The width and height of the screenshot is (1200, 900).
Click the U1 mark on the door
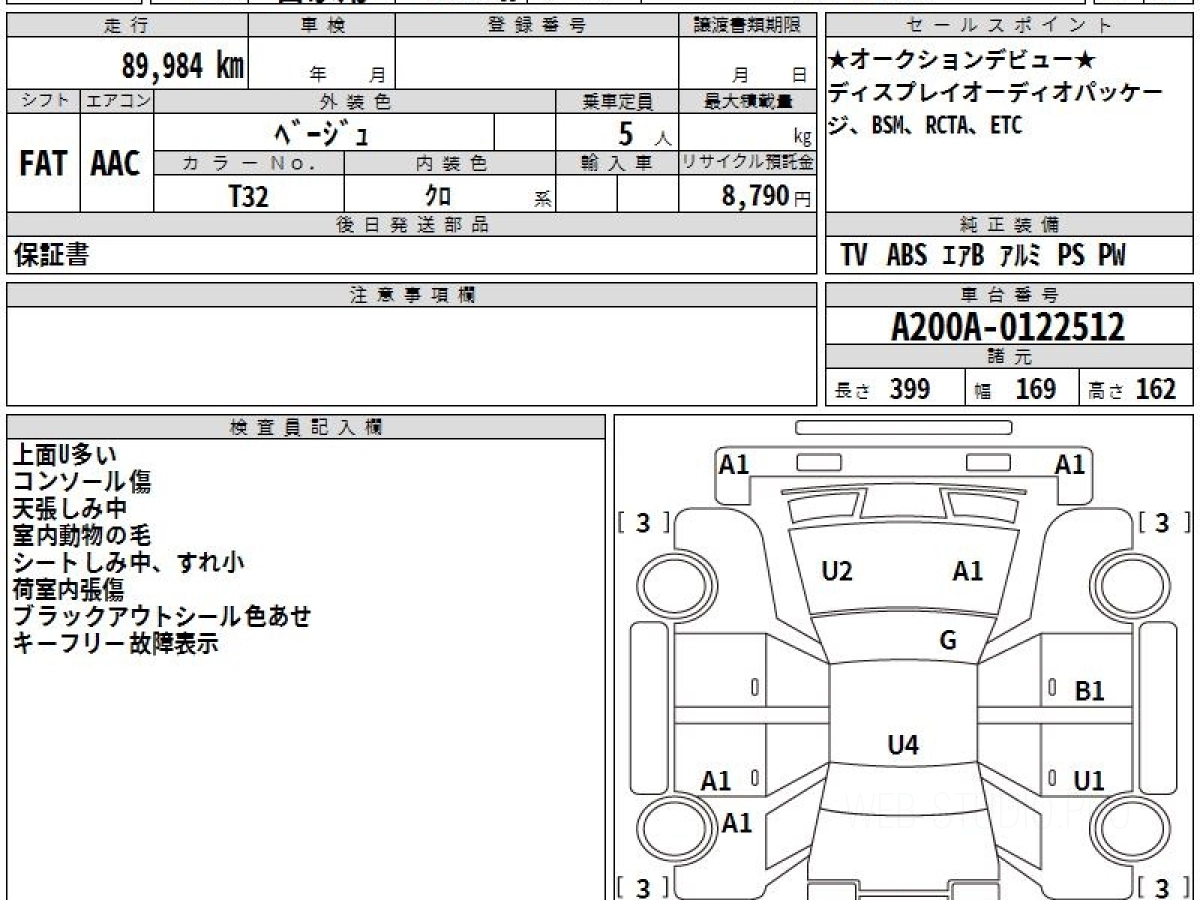click(1089, 781)
